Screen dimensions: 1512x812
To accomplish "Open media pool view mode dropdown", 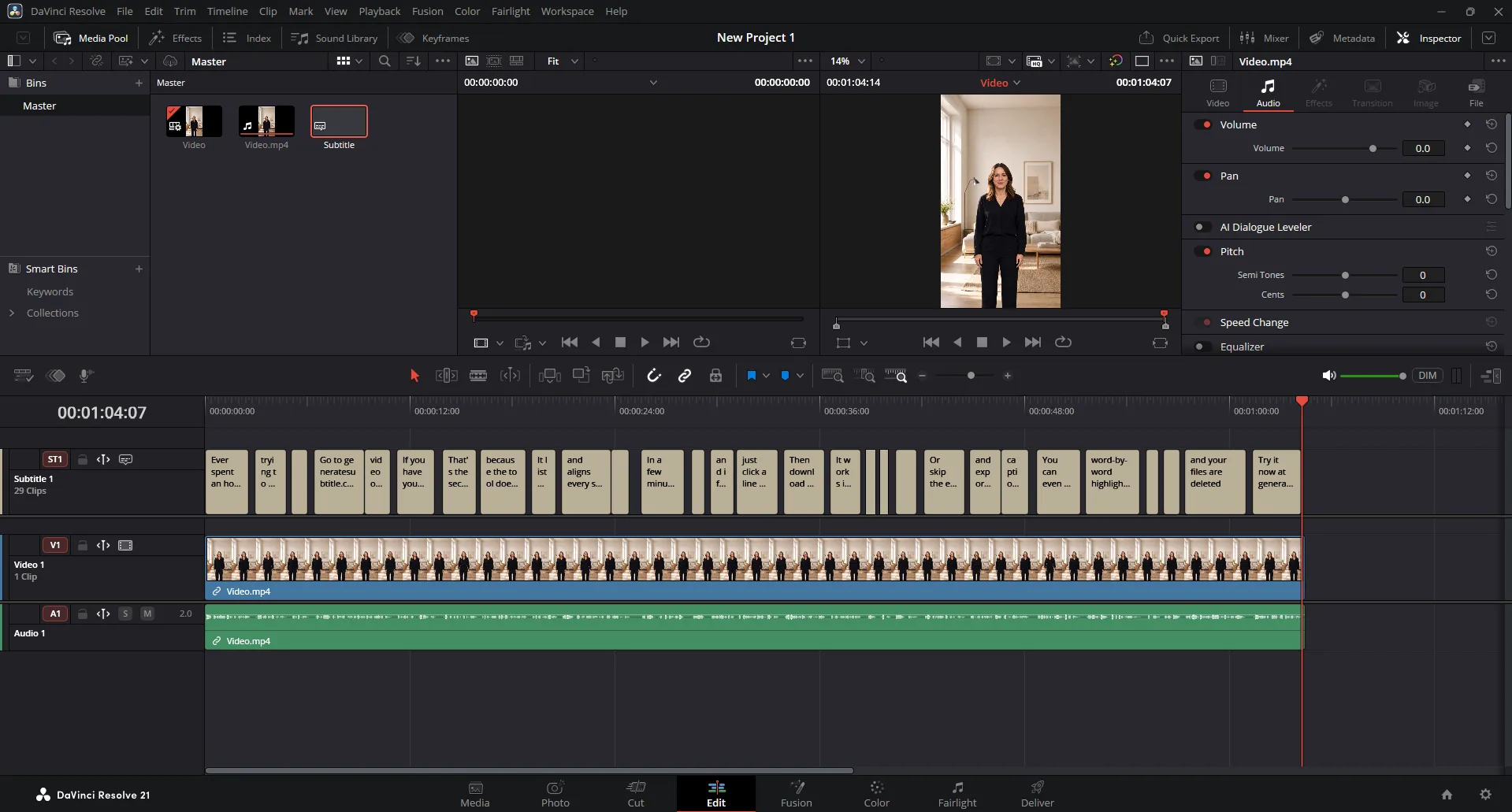I will click(x=349, y=61).
